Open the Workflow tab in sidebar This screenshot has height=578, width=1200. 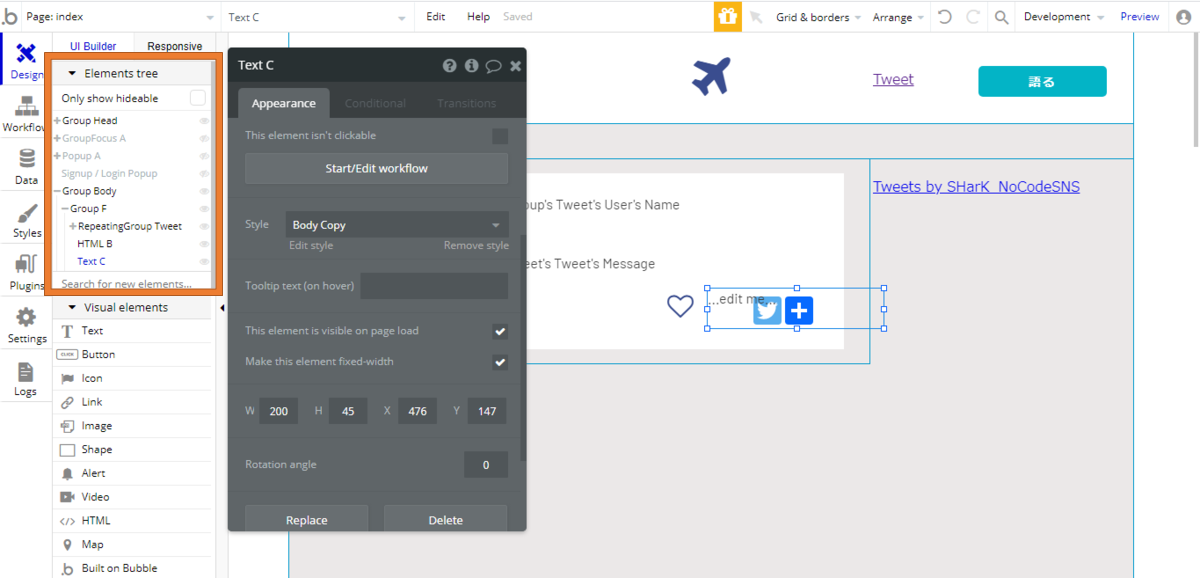click(26, 113)
